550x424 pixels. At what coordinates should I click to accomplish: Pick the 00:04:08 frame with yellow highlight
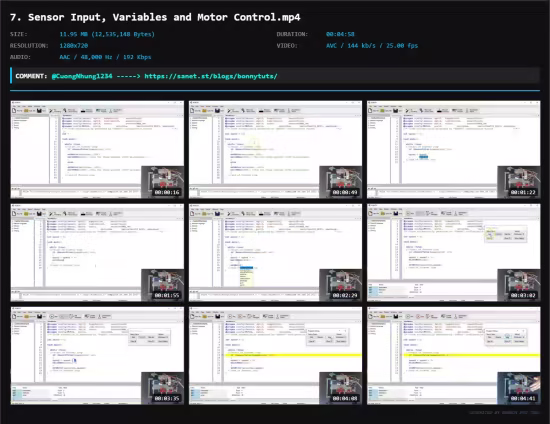(x=275, y=356)
